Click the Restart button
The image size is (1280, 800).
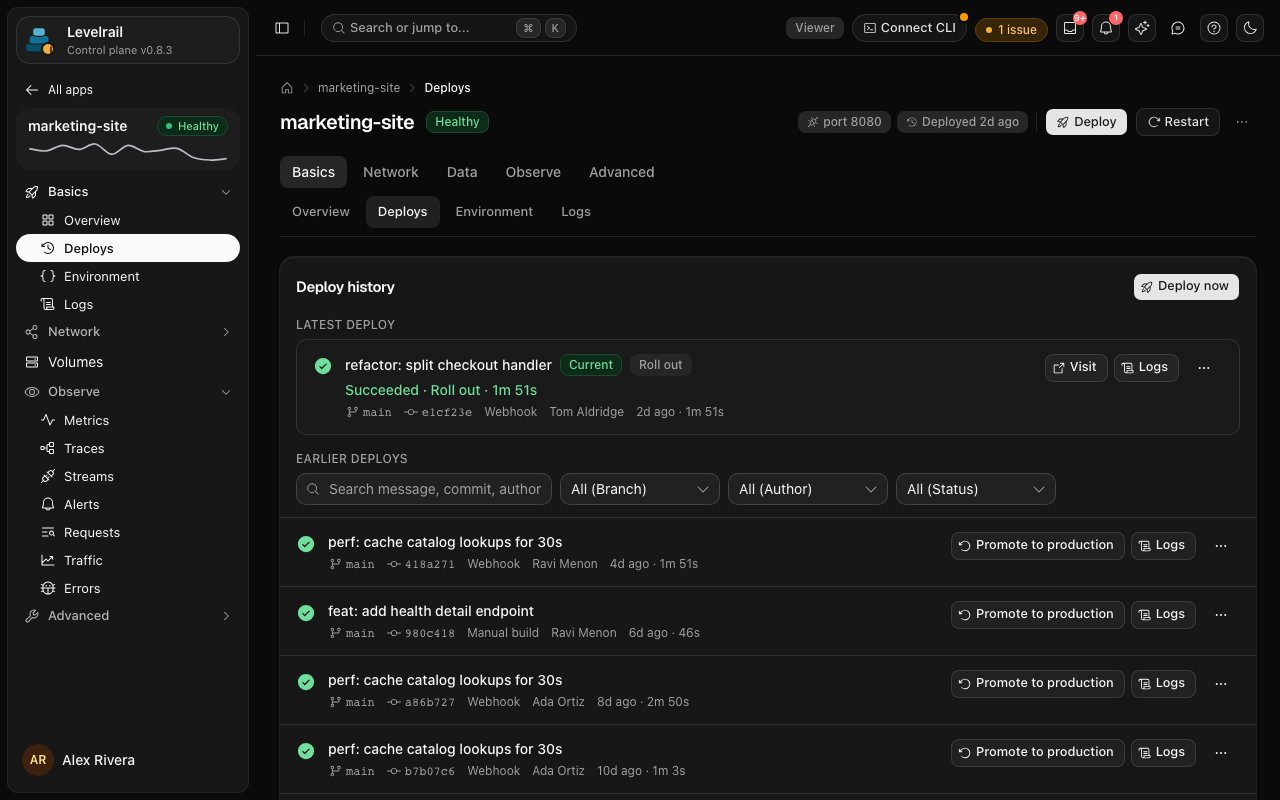point(1178,122)
